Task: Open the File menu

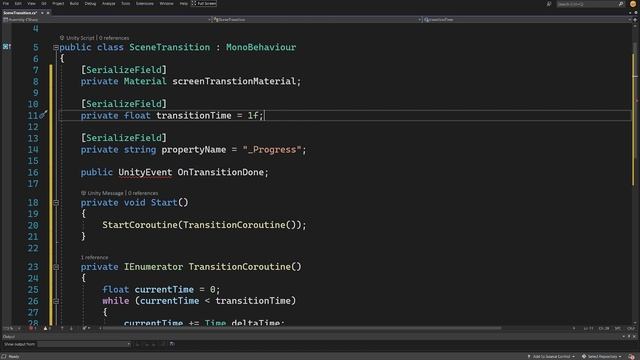Action: (x=6, y=3)
